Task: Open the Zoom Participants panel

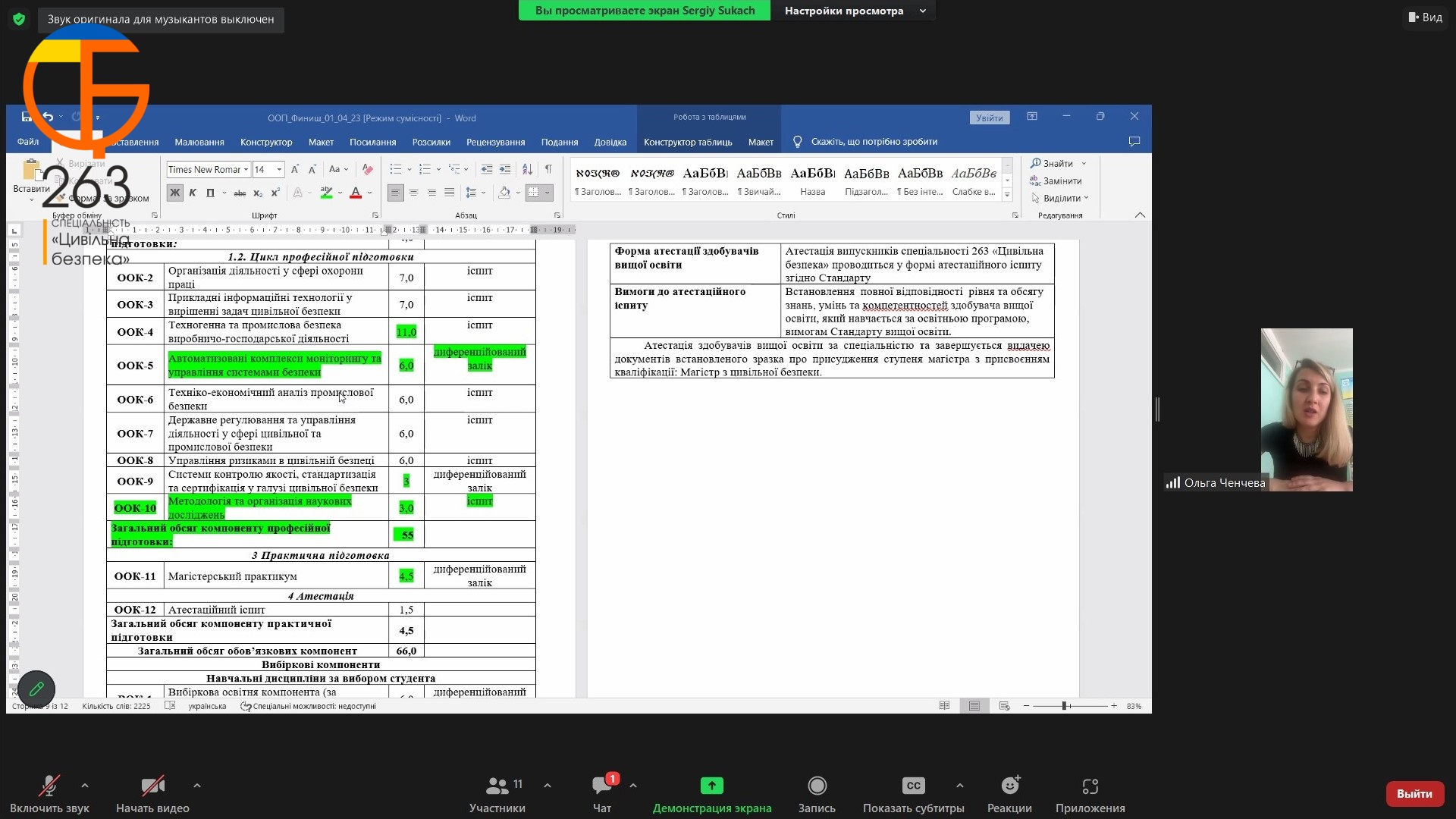Action: pyautogui.click(x=497, y=794)
